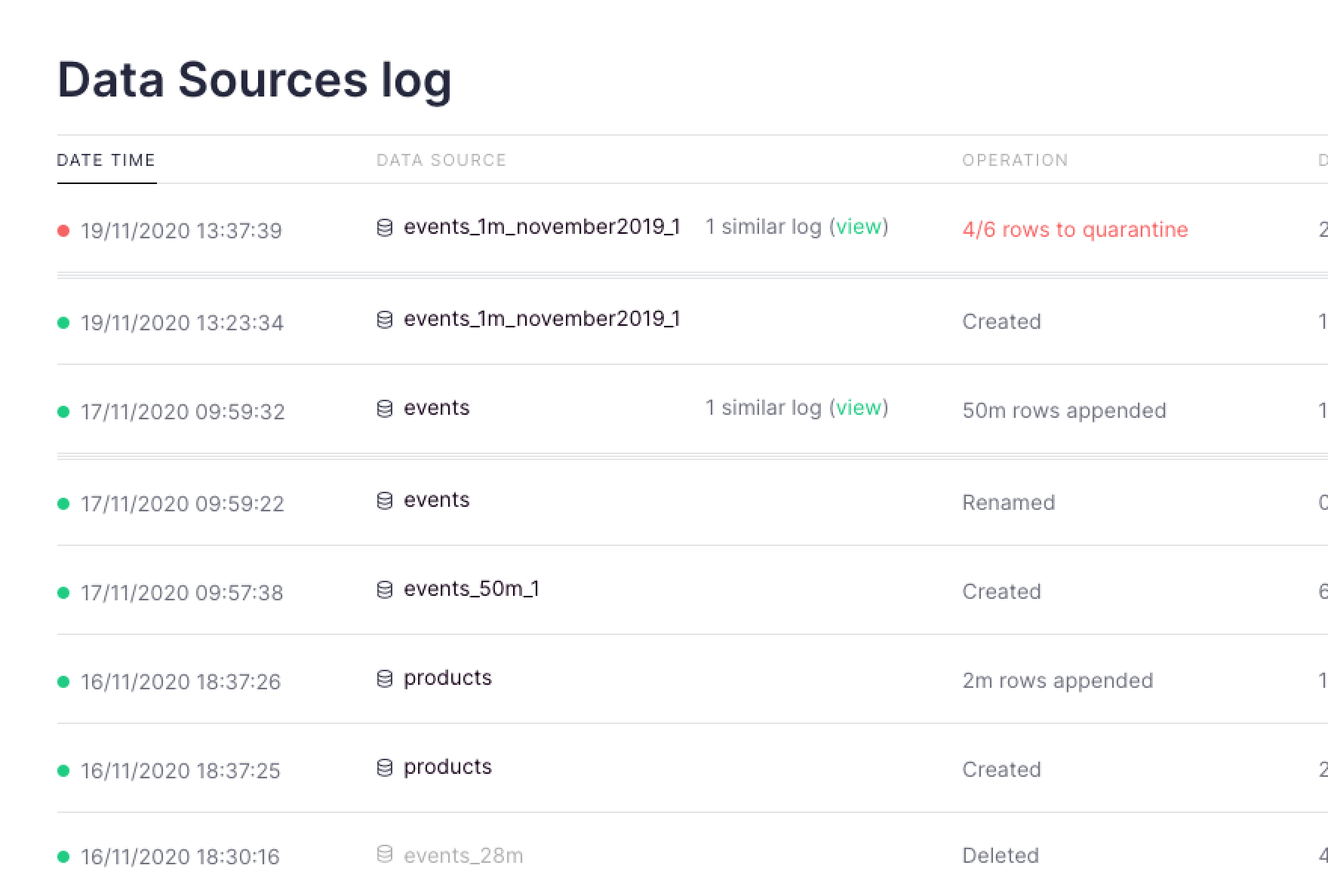Click green status dot at 17/11/2020 09:59:32

pyautogui.click(x=63, y=412)
